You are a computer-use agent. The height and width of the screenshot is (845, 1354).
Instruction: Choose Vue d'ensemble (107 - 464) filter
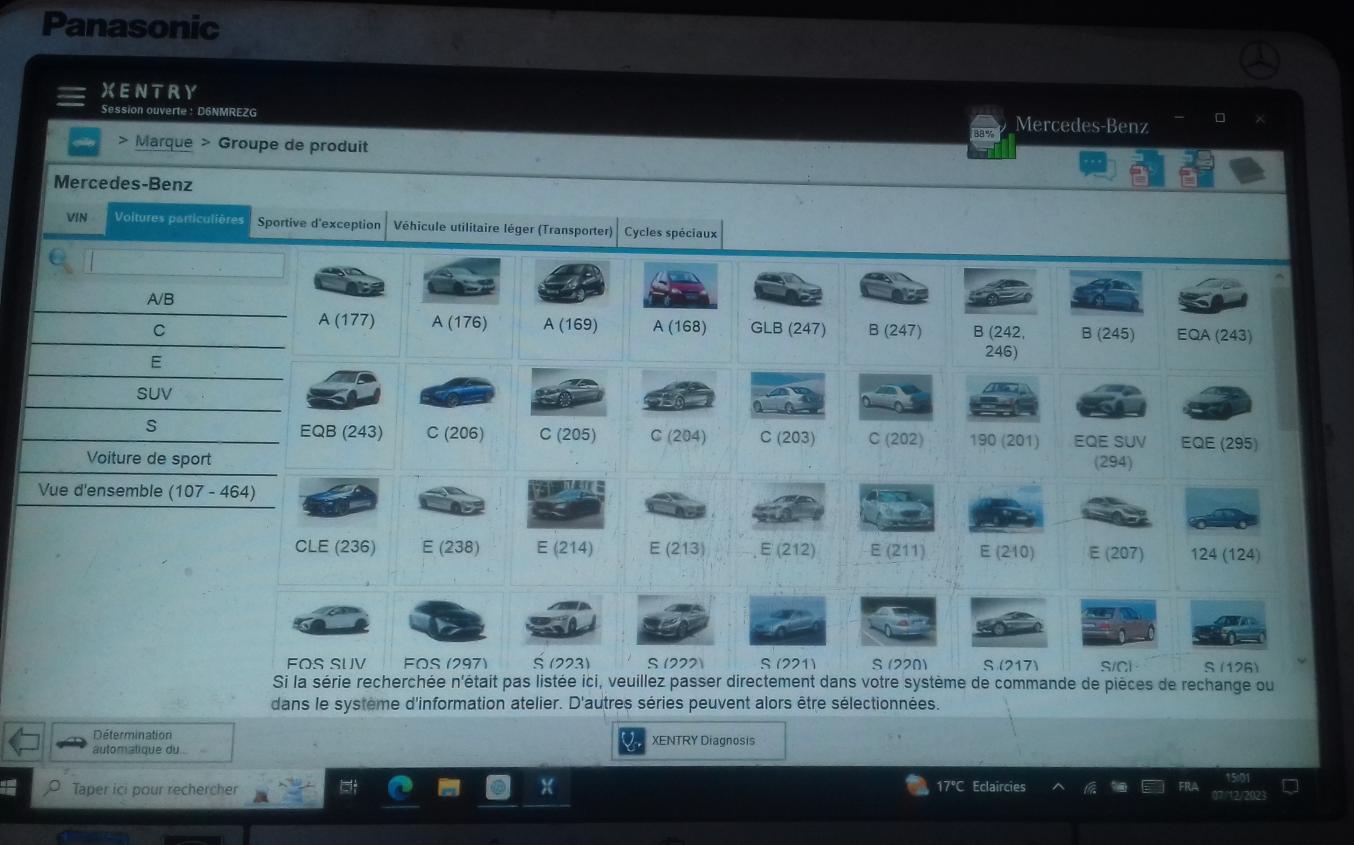click(146, 491)
